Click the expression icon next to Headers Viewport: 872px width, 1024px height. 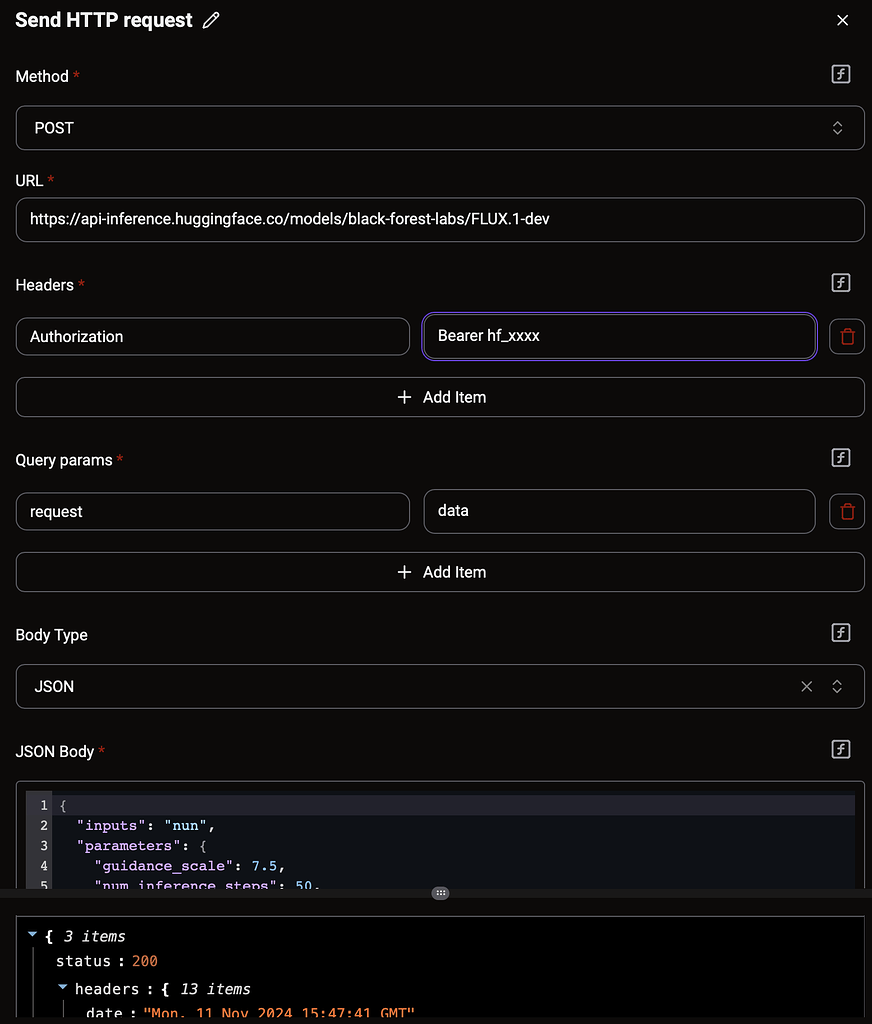coord(840,283)
